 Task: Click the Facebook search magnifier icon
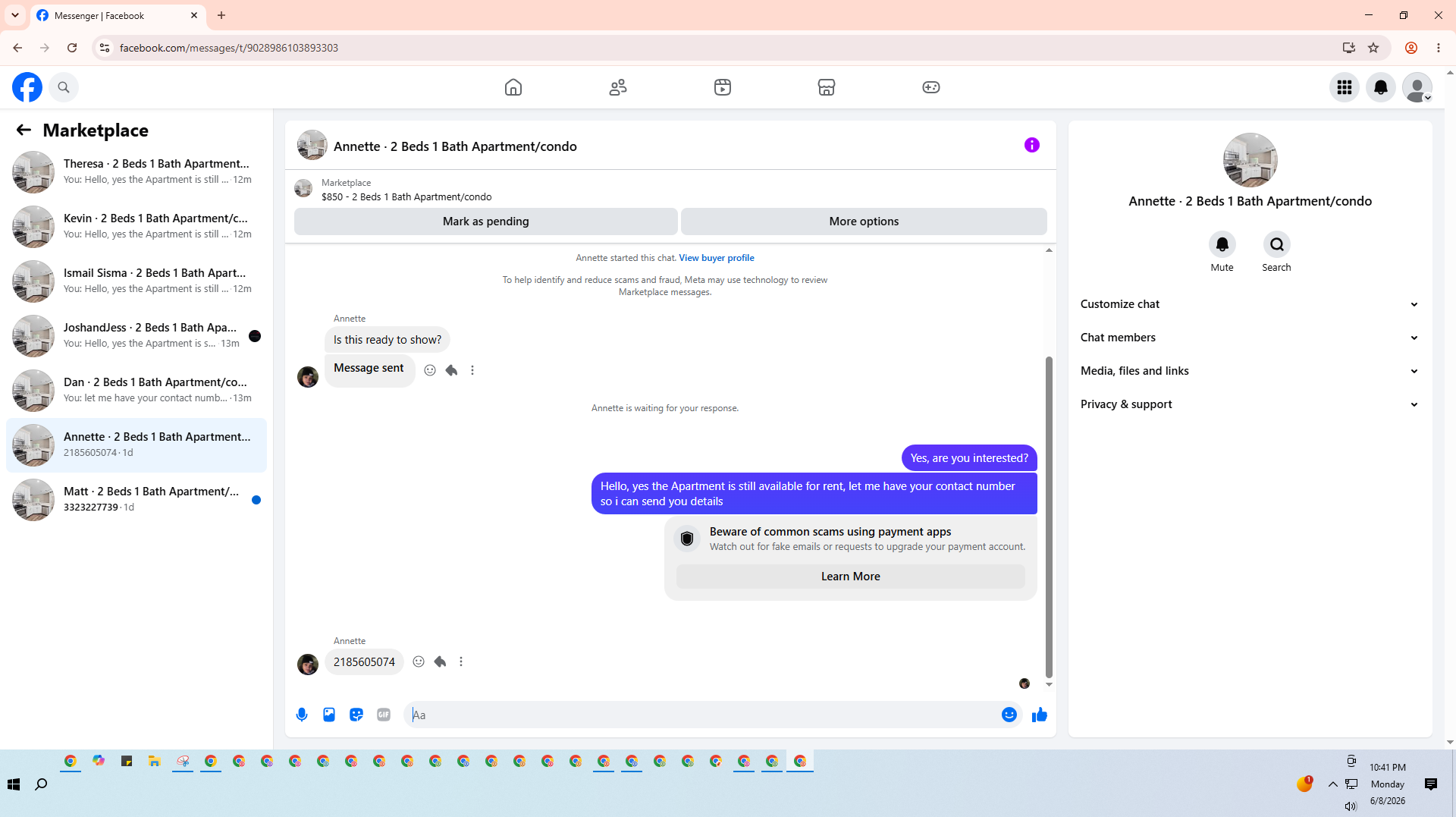point(64,87)
